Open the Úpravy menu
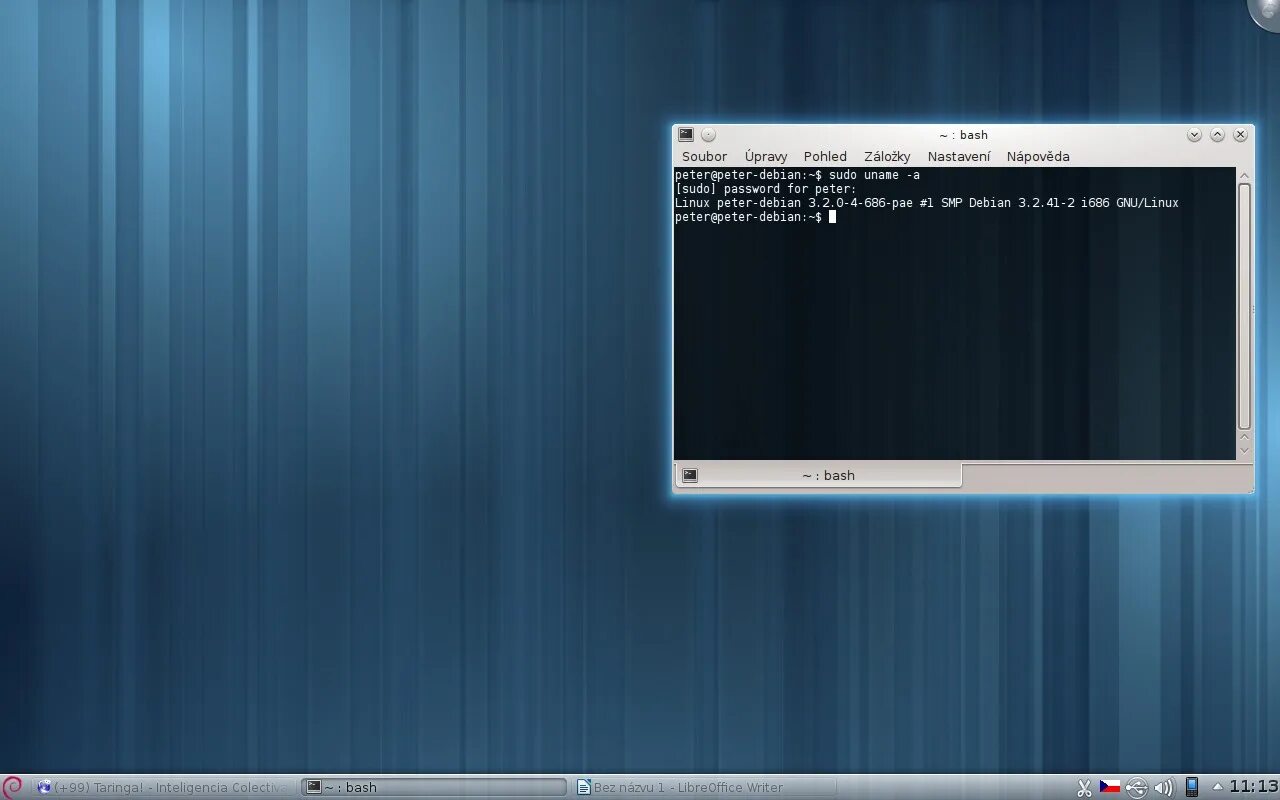The width and height of the screenshot is (1280, 800). click(x=766, y=156)
